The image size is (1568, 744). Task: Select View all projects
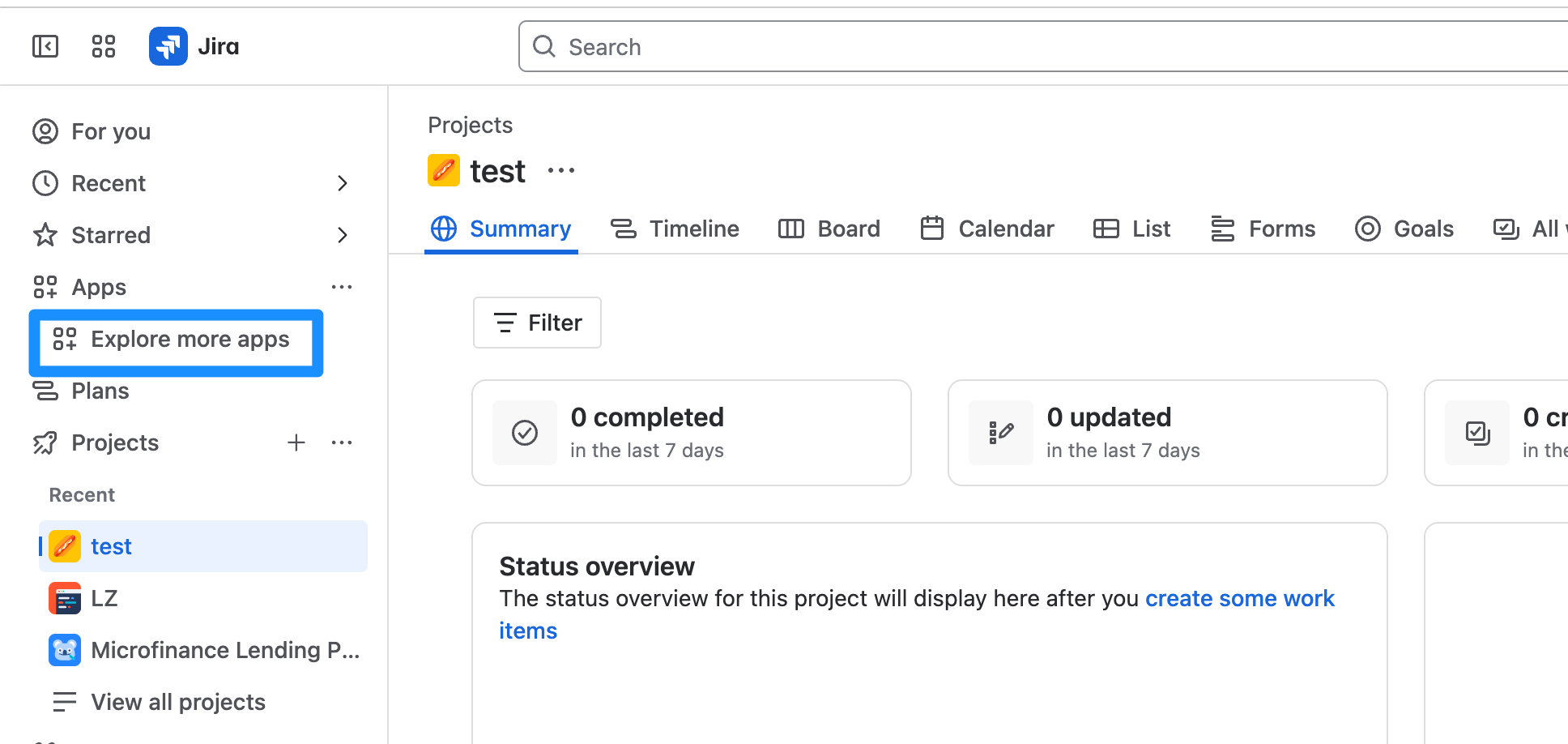click(x=178, y=702)
